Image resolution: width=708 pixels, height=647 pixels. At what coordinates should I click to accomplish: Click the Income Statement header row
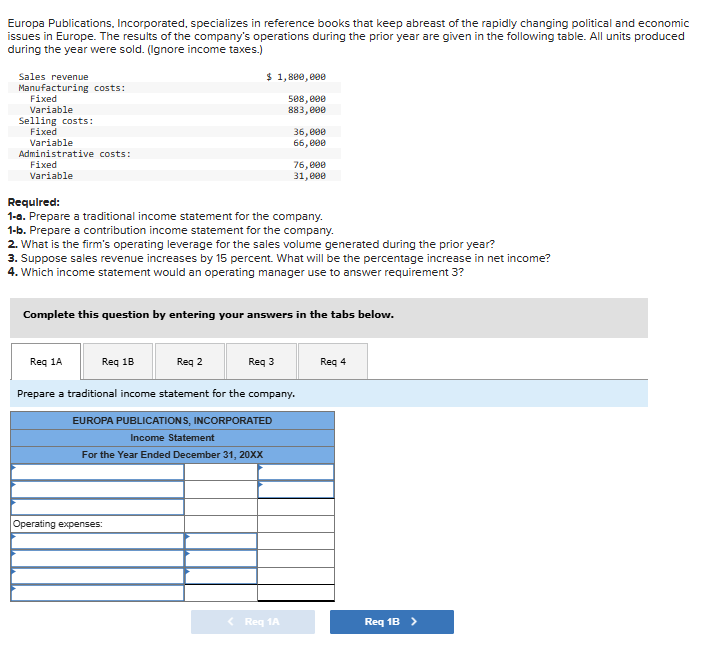172,438
